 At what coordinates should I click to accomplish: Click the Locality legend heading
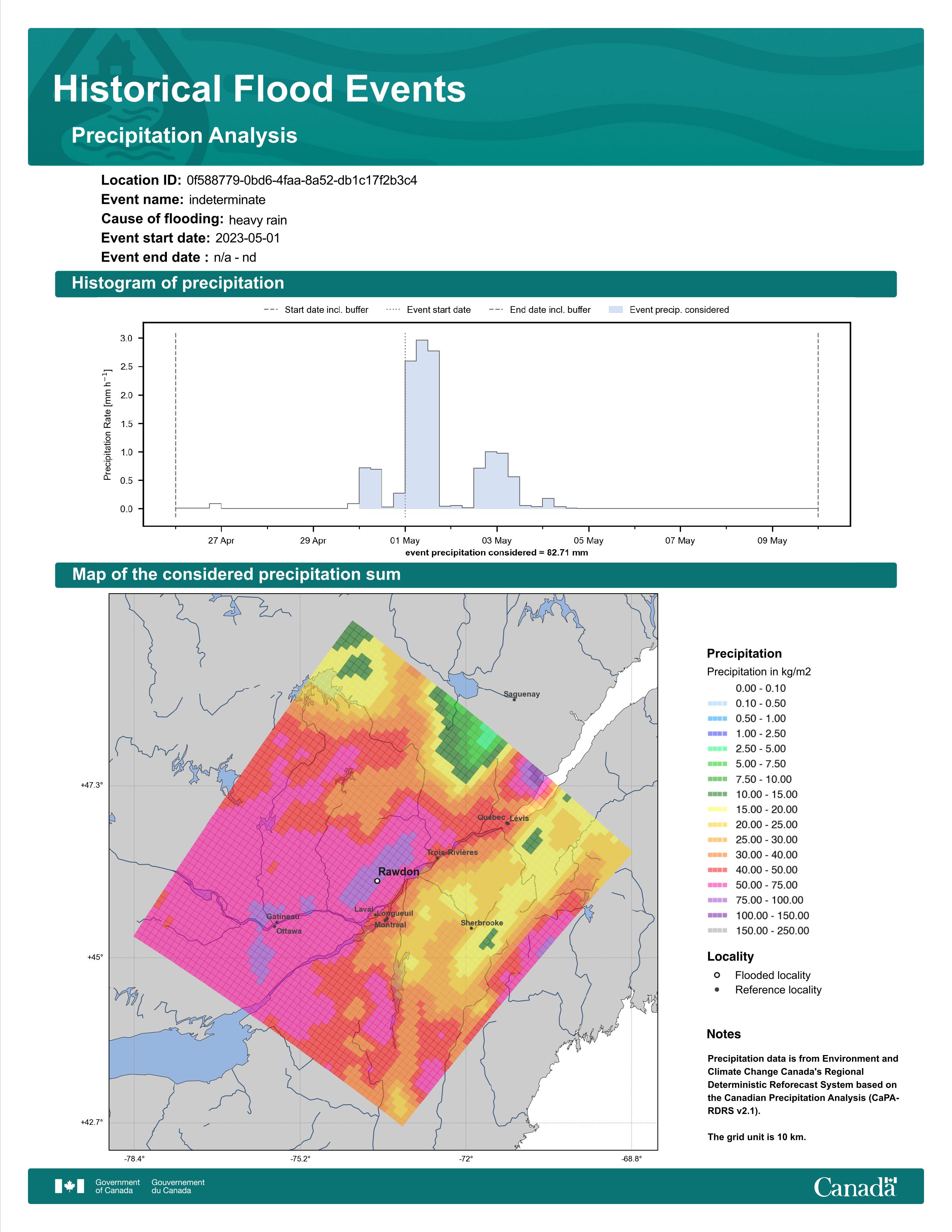click(730, 957)
